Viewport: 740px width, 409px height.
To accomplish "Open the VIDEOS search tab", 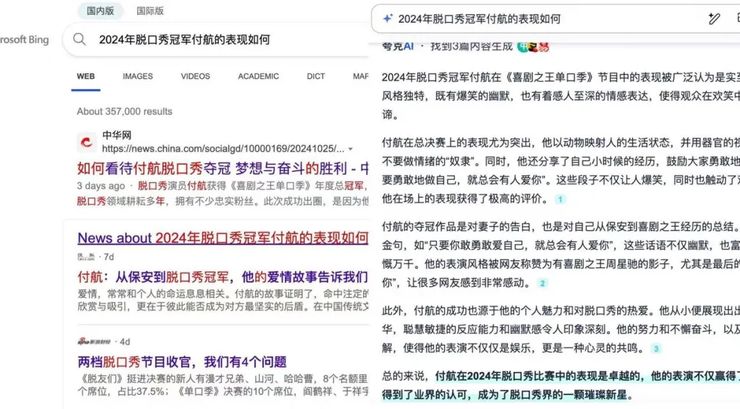I will 195,76.
